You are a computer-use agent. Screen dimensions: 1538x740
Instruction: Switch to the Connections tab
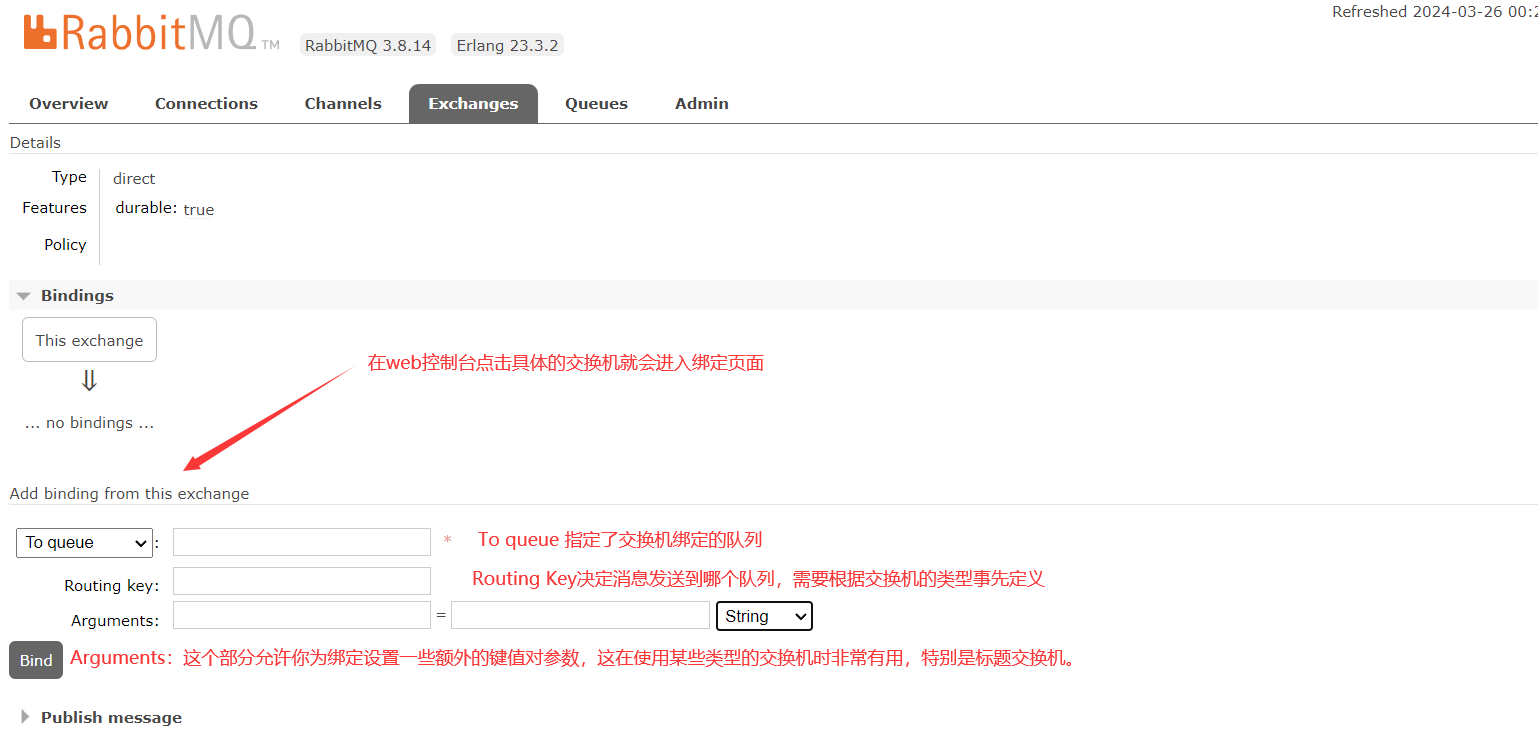(206, 104)
